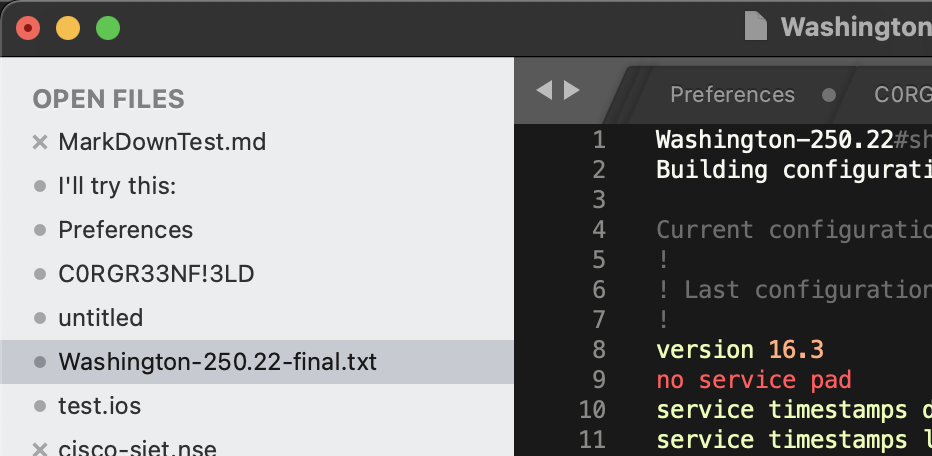Click the document icon in title bar
The height and width of the screenshot is (456, 932).
[x=755, y=27]
